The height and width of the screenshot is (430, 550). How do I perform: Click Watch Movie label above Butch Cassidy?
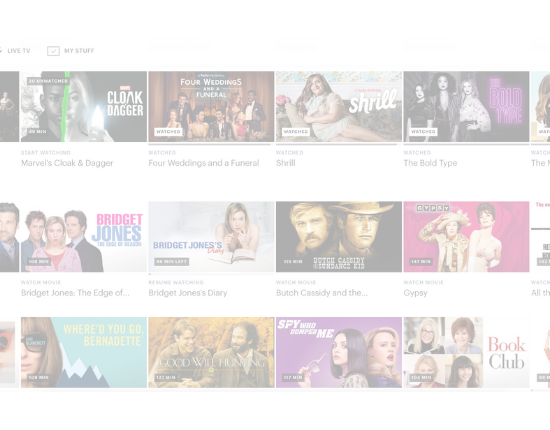296,282
